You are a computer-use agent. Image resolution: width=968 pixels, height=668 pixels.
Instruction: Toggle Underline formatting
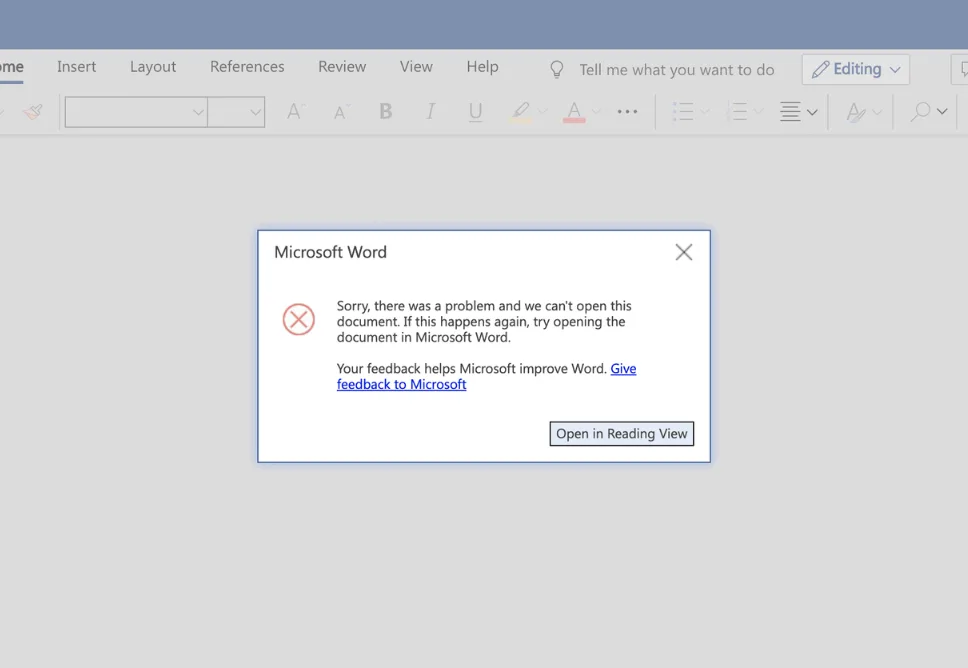pos(475,112)
